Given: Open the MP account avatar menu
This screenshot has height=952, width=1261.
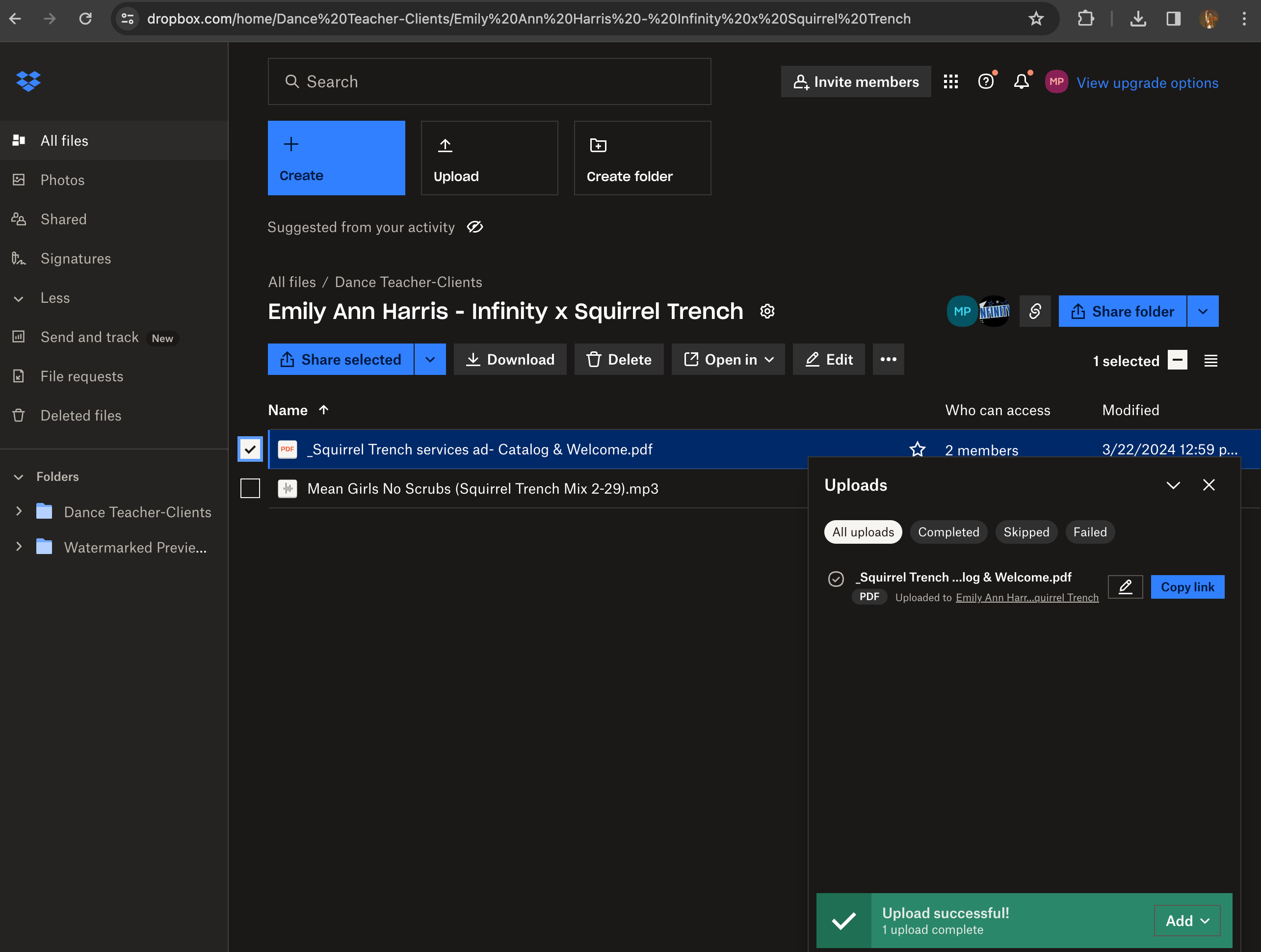Looking at the screenshot, I should point(1056,82).
